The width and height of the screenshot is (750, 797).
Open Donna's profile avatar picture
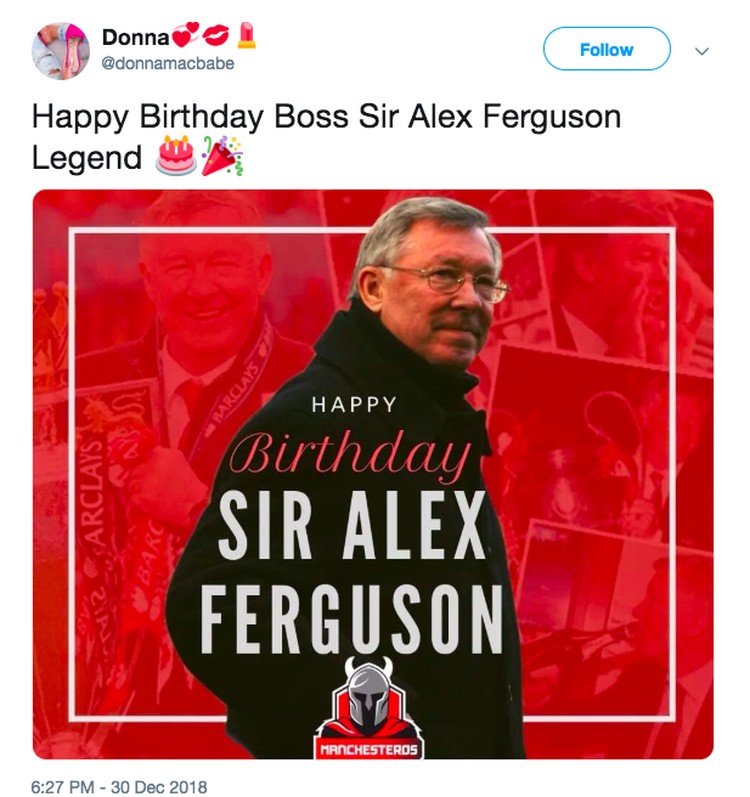(x=60, y=50)
